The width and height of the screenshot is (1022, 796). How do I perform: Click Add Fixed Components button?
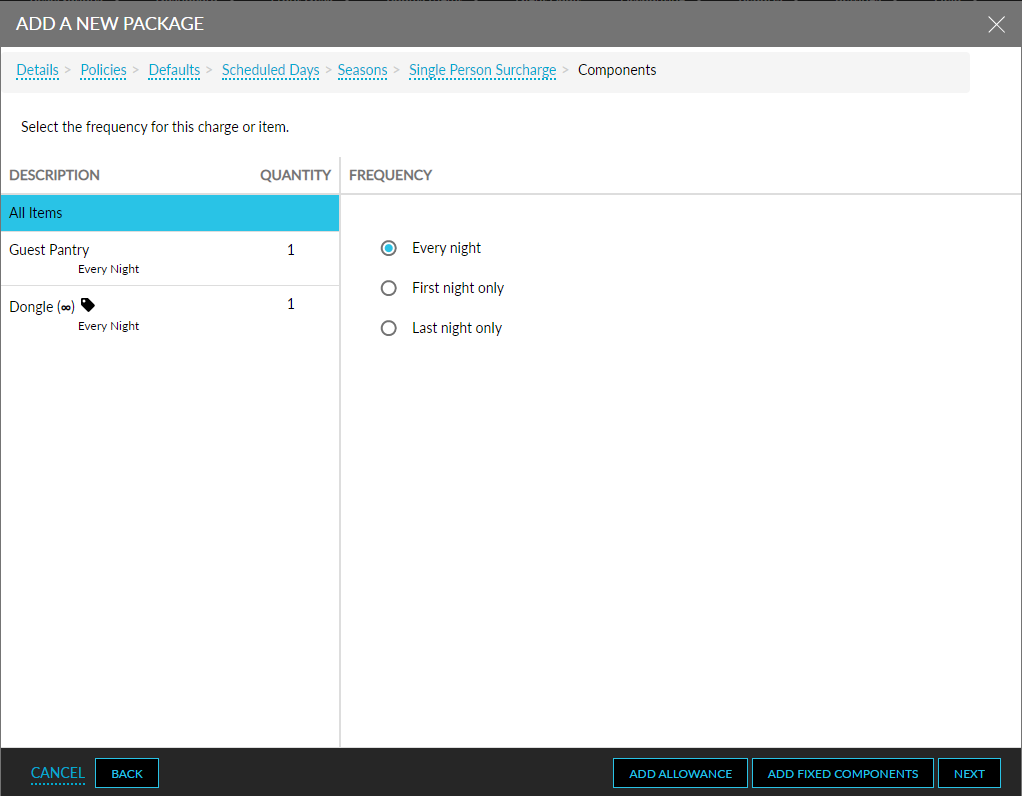pos(842,773)
